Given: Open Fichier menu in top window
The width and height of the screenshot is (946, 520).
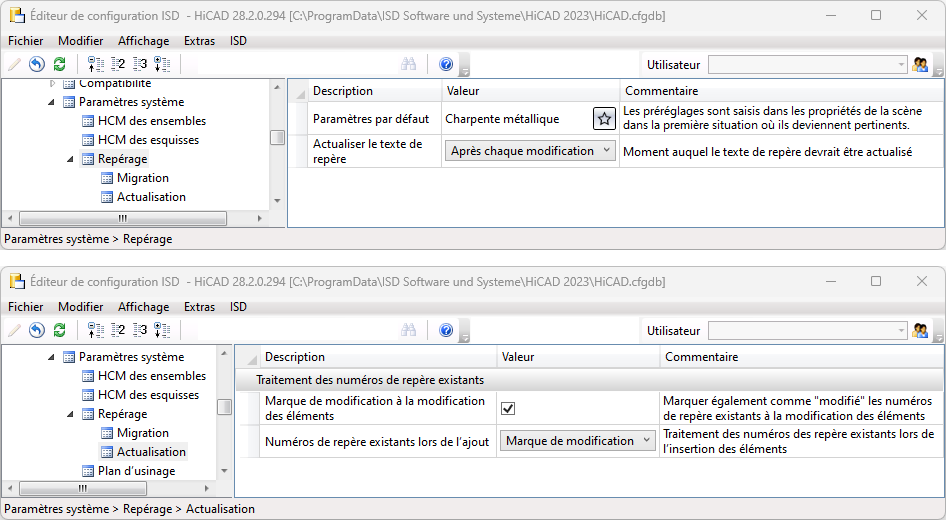Looking at the screenshot, I should coord(25,40).
